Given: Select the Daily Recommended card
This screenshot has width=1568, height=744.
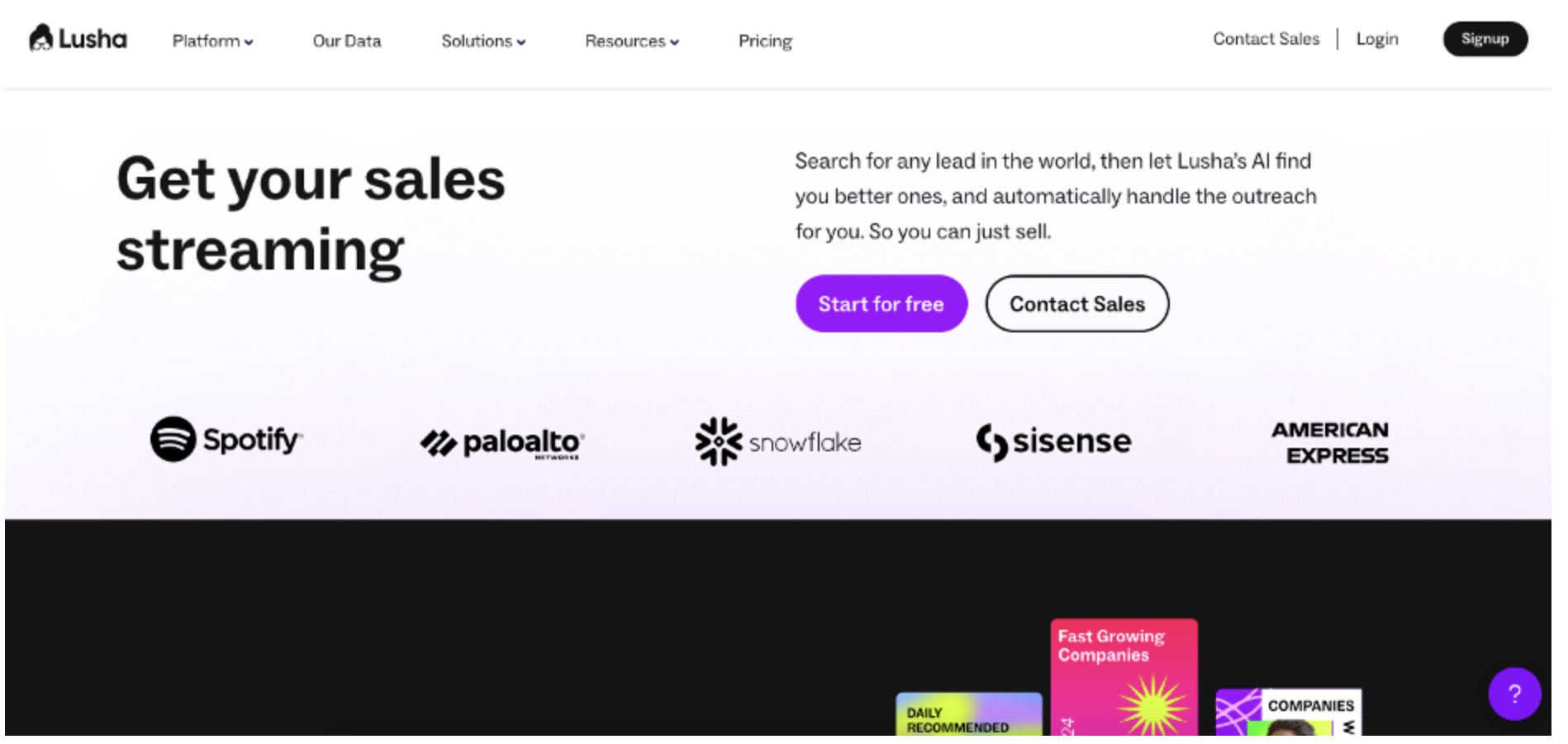Looking at the screenshot, I should pyautogui.click(x=968, y=714).
